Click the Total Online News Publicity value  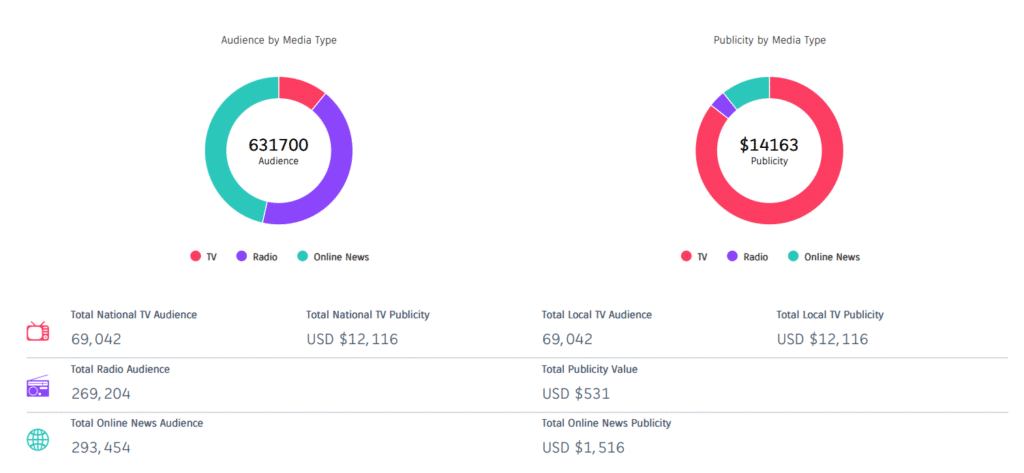click(x=583, y=447)
